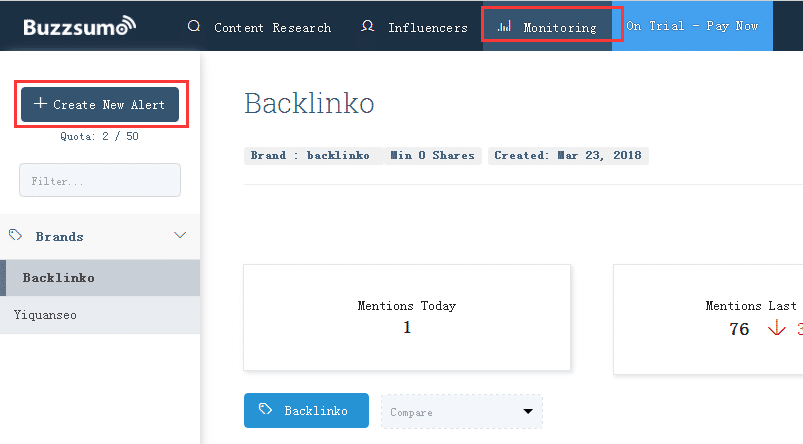
Task: Click the Brands tag icon in sidebar
Action: (x=15, y=235)
